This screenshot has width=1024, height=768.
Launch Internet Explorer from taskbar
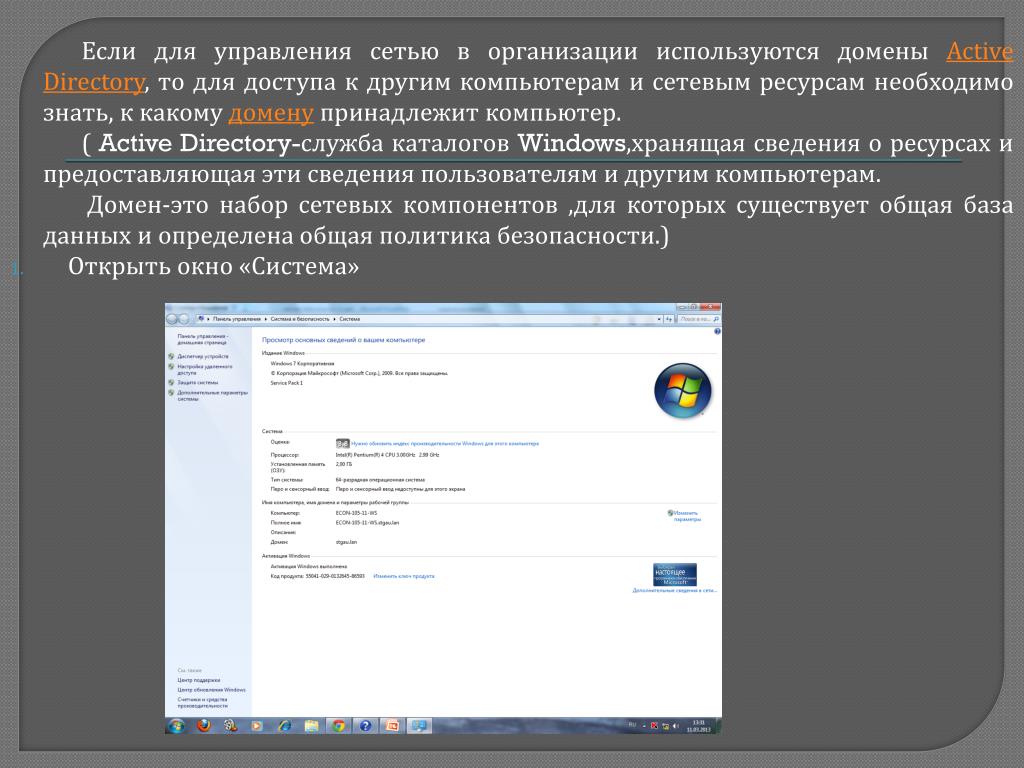pyautogui.click(x=285, y=726)
